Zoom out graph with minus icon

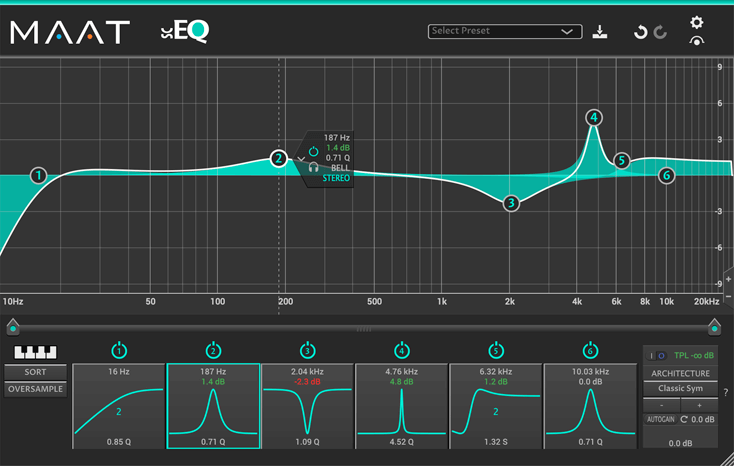point(728,297)
